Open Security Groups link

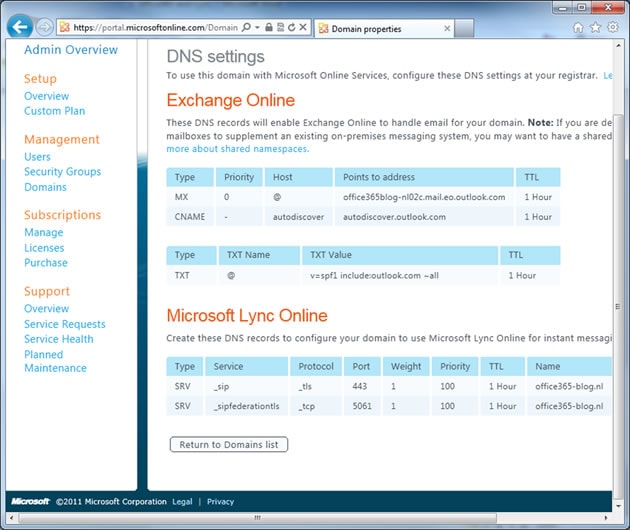point(62,172)
